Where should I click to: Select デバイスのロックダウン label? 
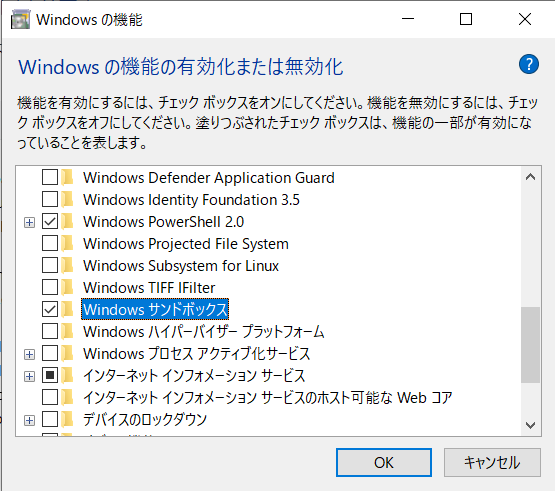pos(145,420)
